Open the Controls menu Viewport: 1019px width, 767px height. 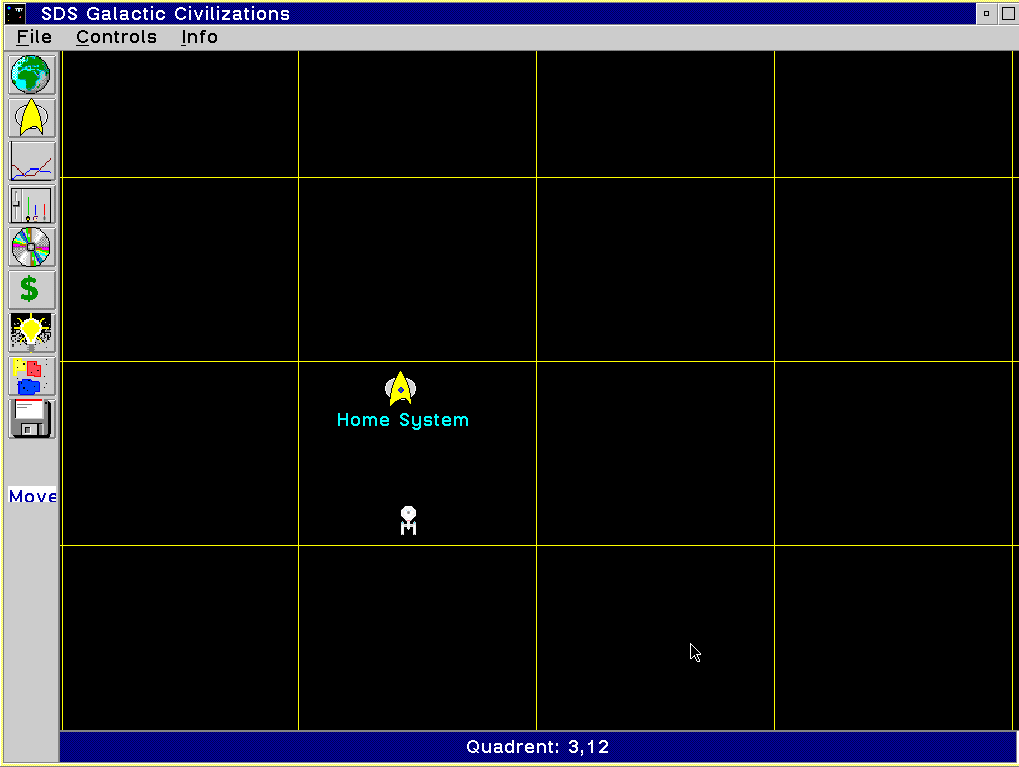[x=116, y=37]
